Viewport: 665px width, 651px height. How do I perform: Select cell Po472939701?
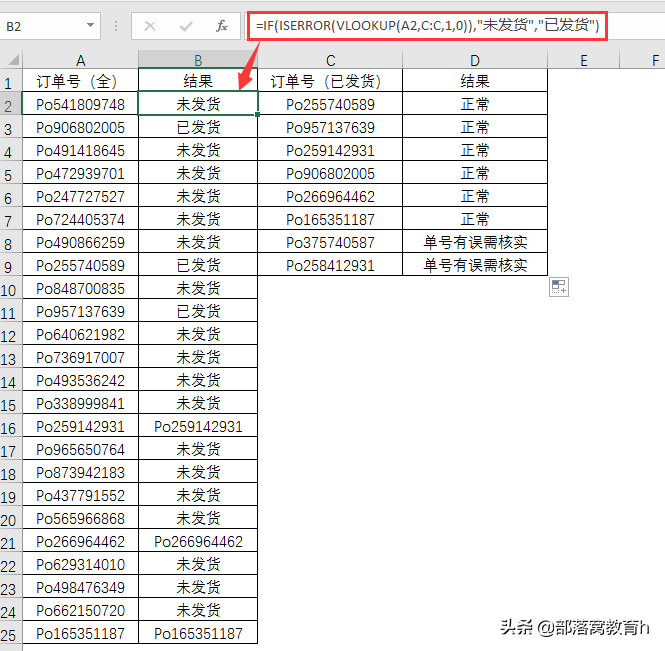80,173
